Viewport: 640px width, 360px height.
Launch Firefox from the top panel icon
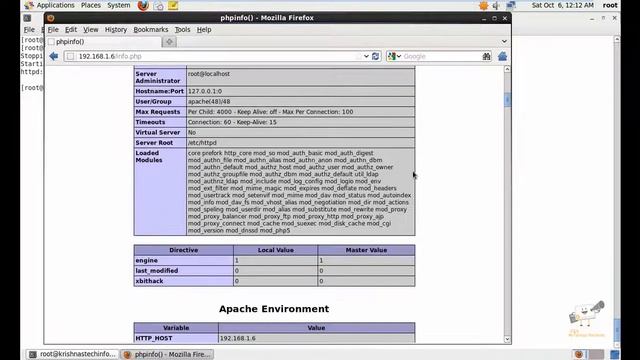(x=143, y=5)
